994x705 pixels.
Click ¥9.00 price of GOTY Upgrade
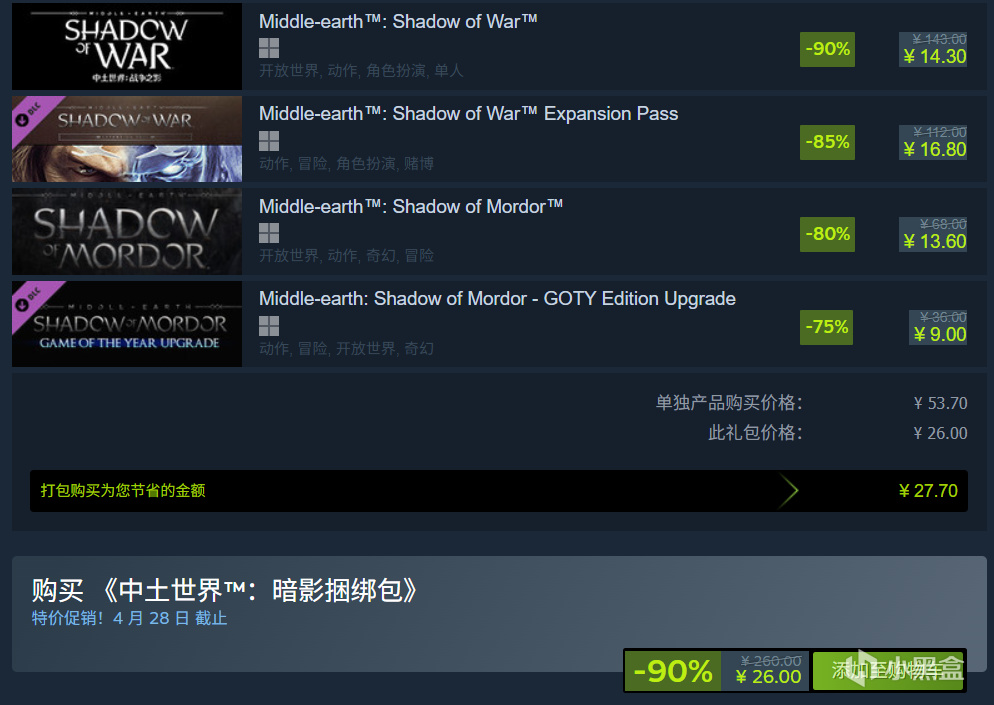click(x=939, y=334)
